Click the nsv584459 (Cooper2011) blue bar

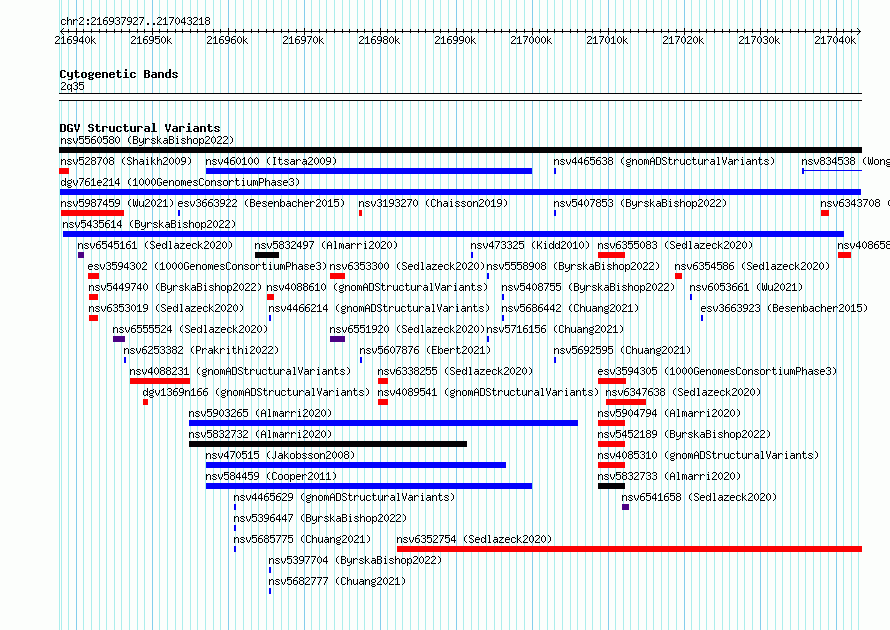click(369, 486)
